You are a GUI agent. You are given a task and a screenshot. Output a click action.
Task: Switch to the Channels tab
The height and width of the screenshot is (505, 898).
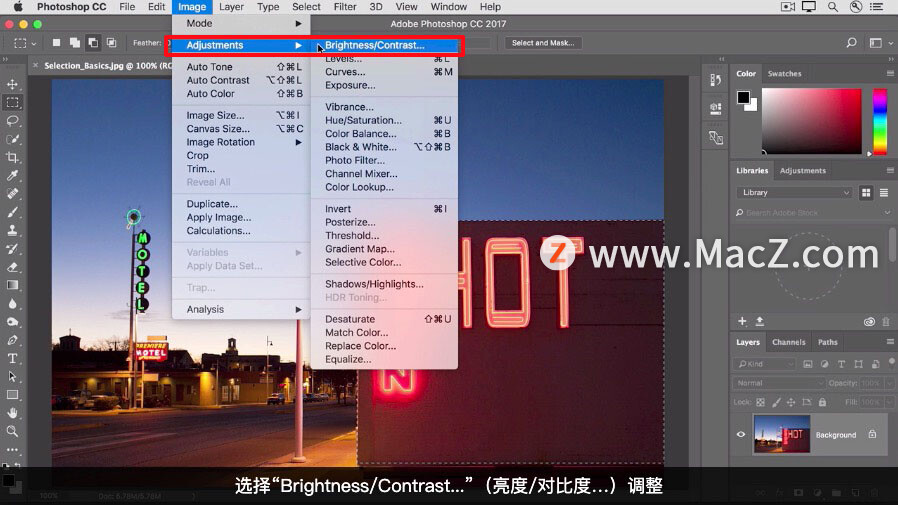[788, 342]
